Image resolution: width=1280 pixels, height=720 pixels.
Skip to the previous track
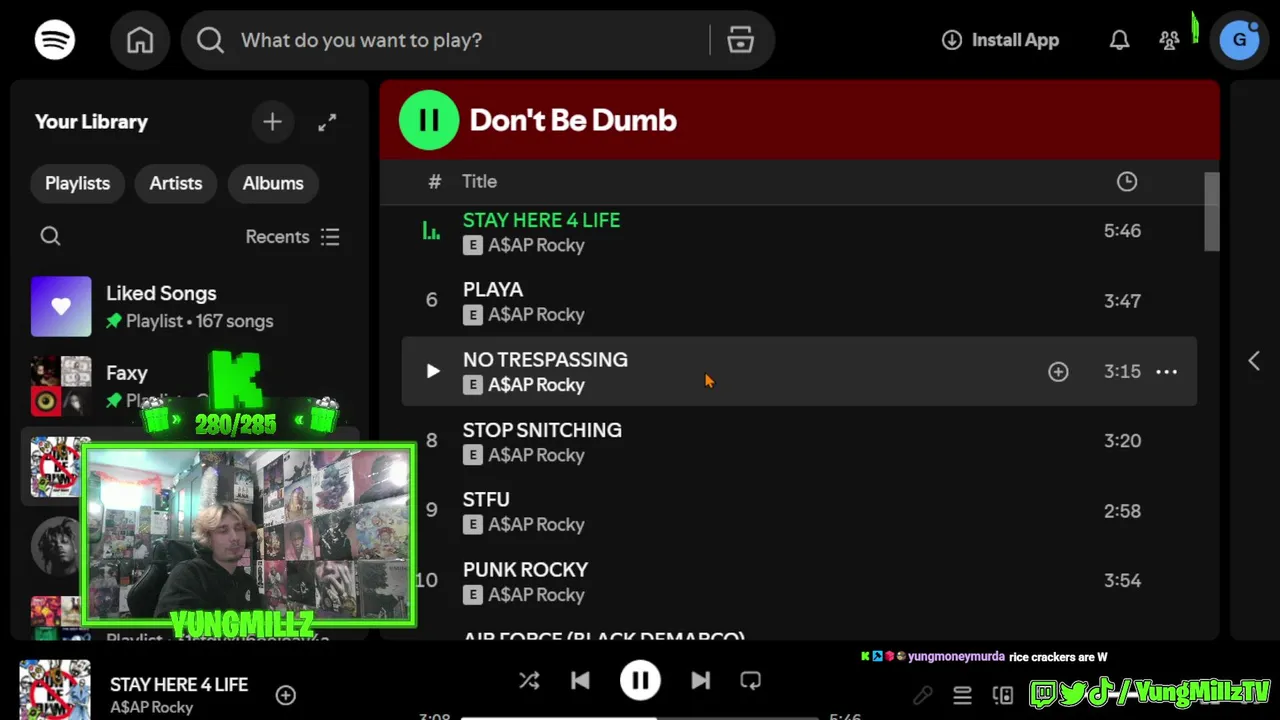pyautogui.click(x=580, y=681)
